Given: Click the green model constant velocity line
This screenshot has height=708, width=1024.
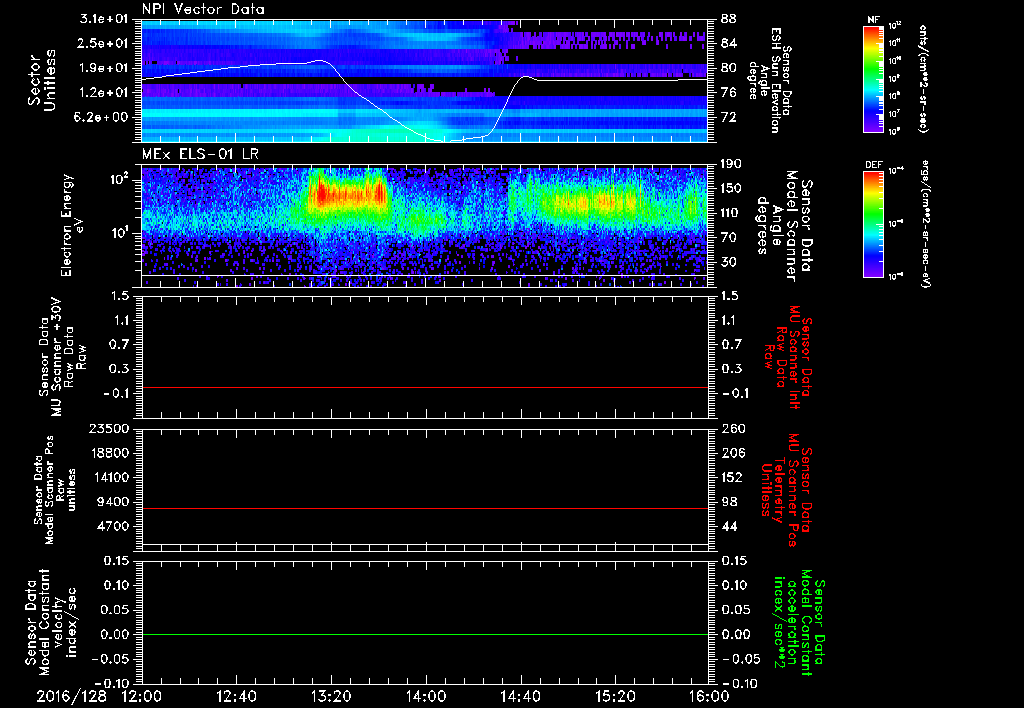Looking at the screenshot, I should pos(424,634).
